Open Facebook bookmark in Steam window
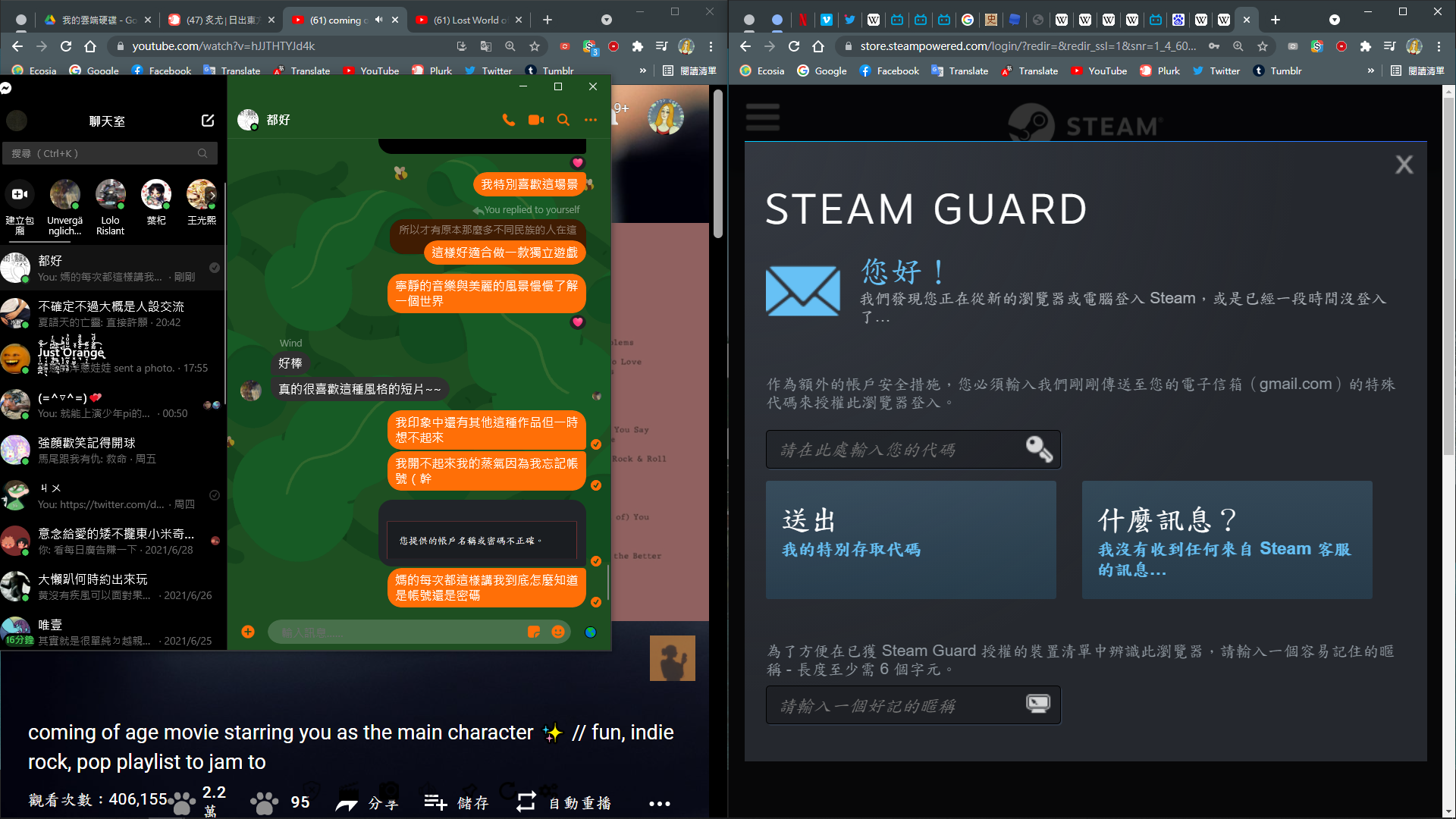Viewport: 1456px width, 819px height. coord(889,71)
